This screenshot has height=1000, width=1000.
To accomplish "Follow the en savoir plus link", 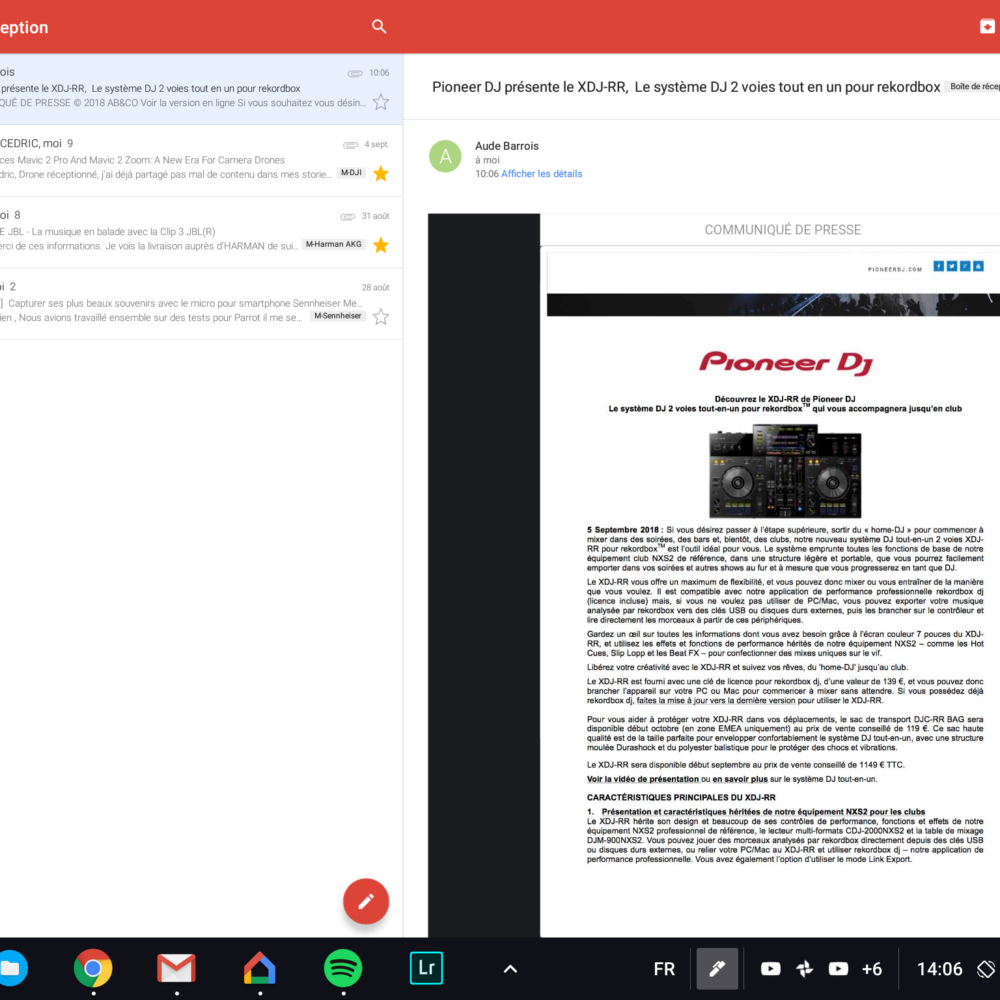I will click(x=740, y=779).
